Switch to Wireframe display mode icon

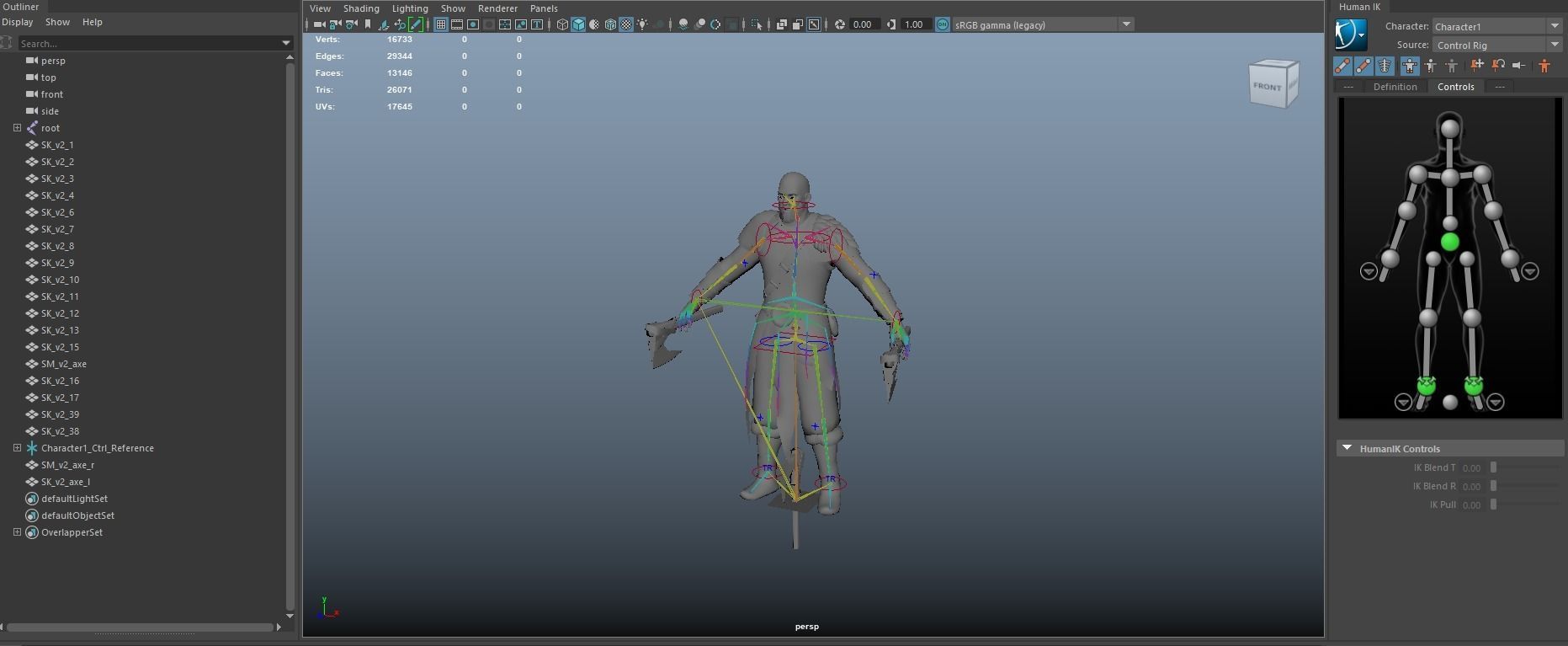click(x=562, y=24)
